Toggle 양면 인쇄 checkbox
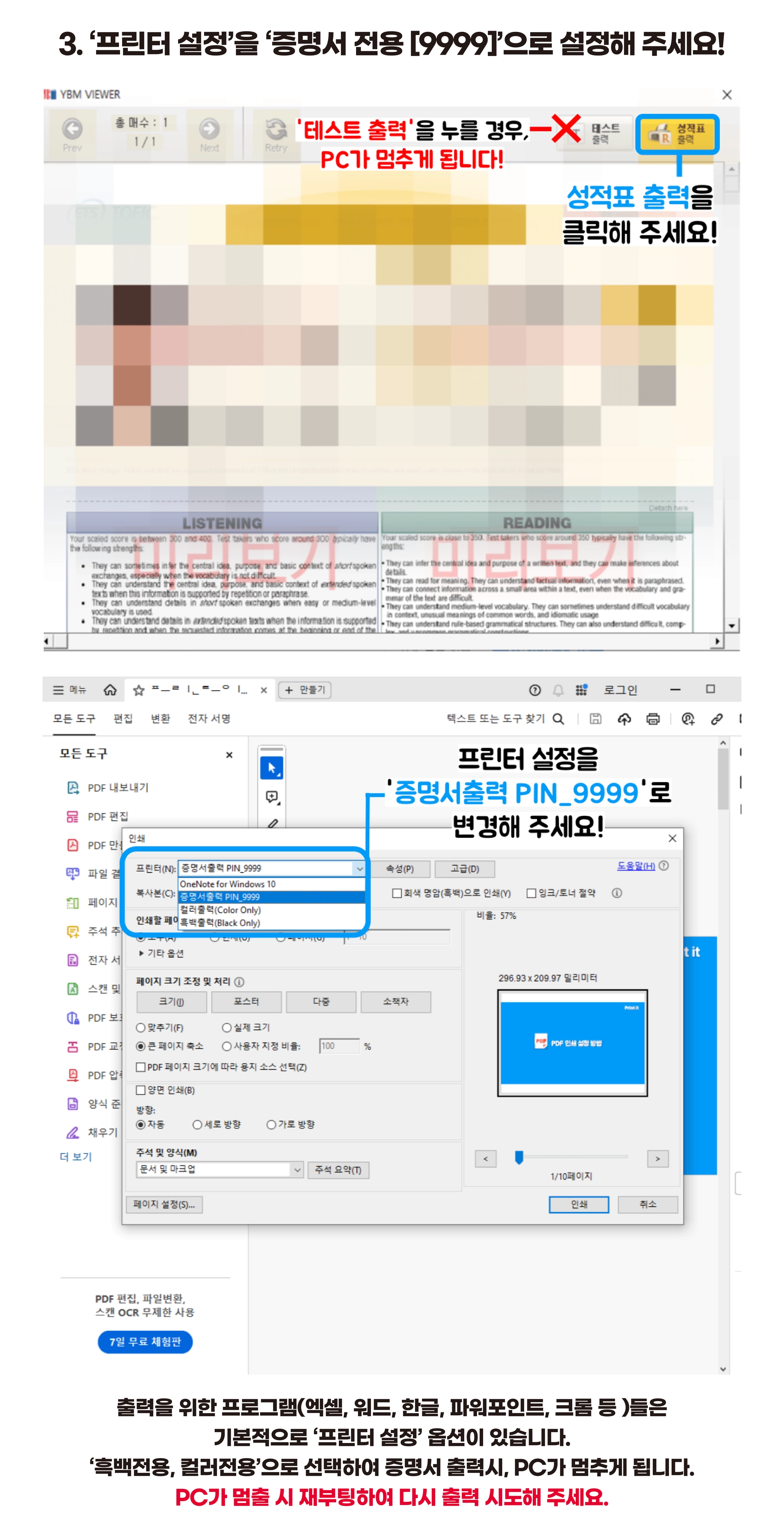The image size is (784, 1523). pos(140,1090)
